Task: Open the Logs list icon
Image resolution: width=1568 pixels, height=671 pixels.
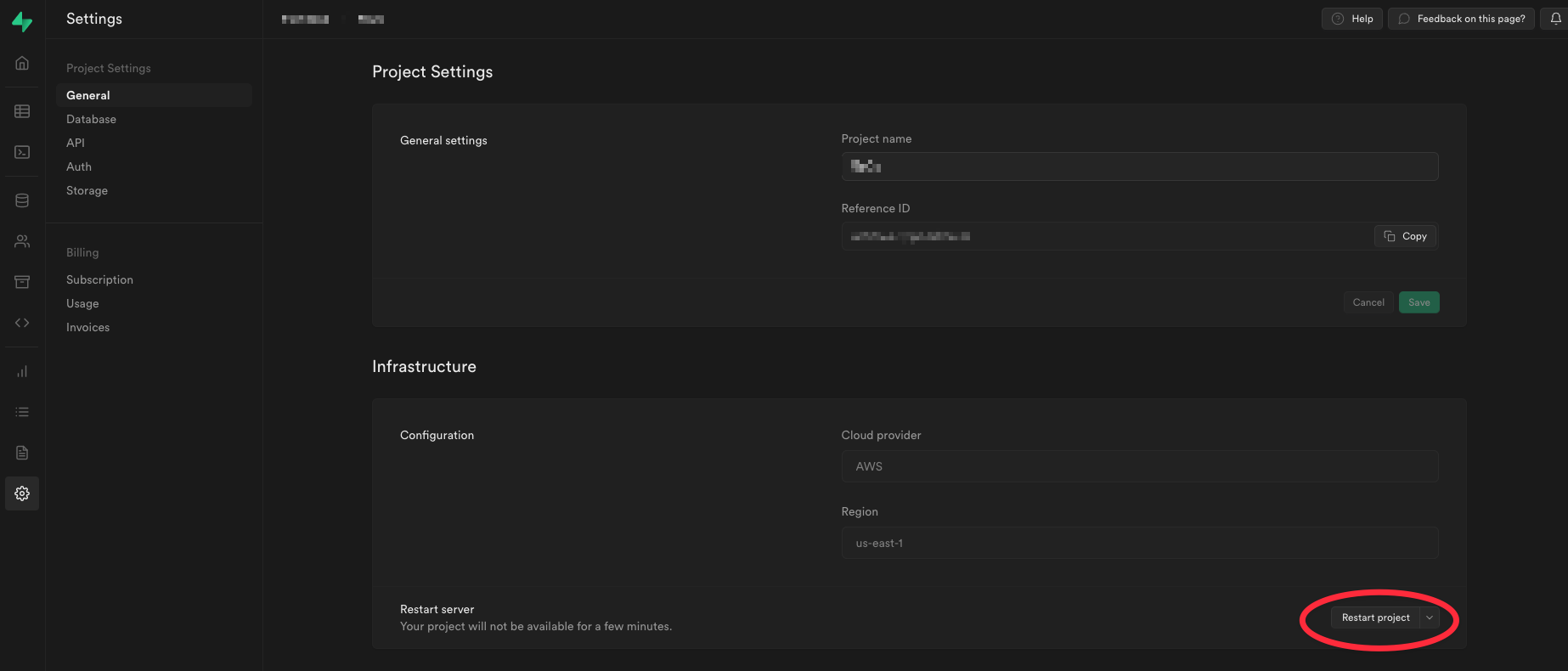Action: click(22, 412)
